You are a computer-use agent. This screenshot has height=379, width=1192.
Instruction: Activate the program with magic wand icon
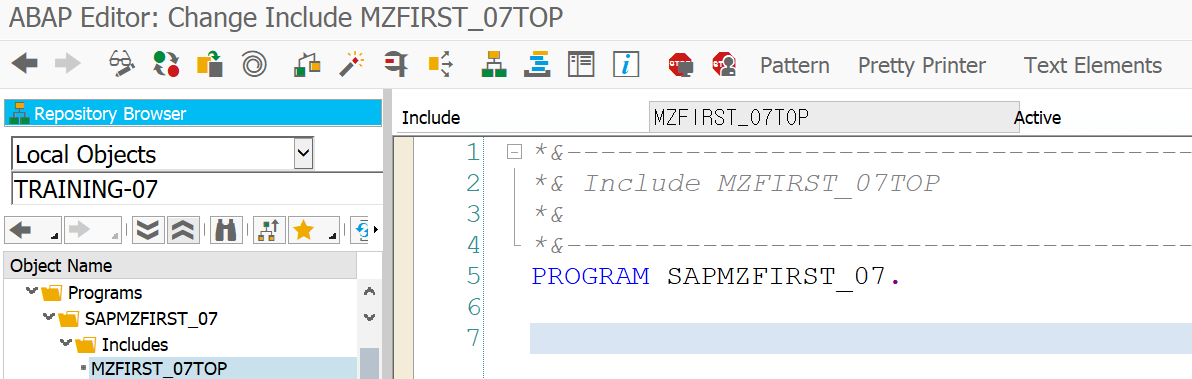(352, 65)
